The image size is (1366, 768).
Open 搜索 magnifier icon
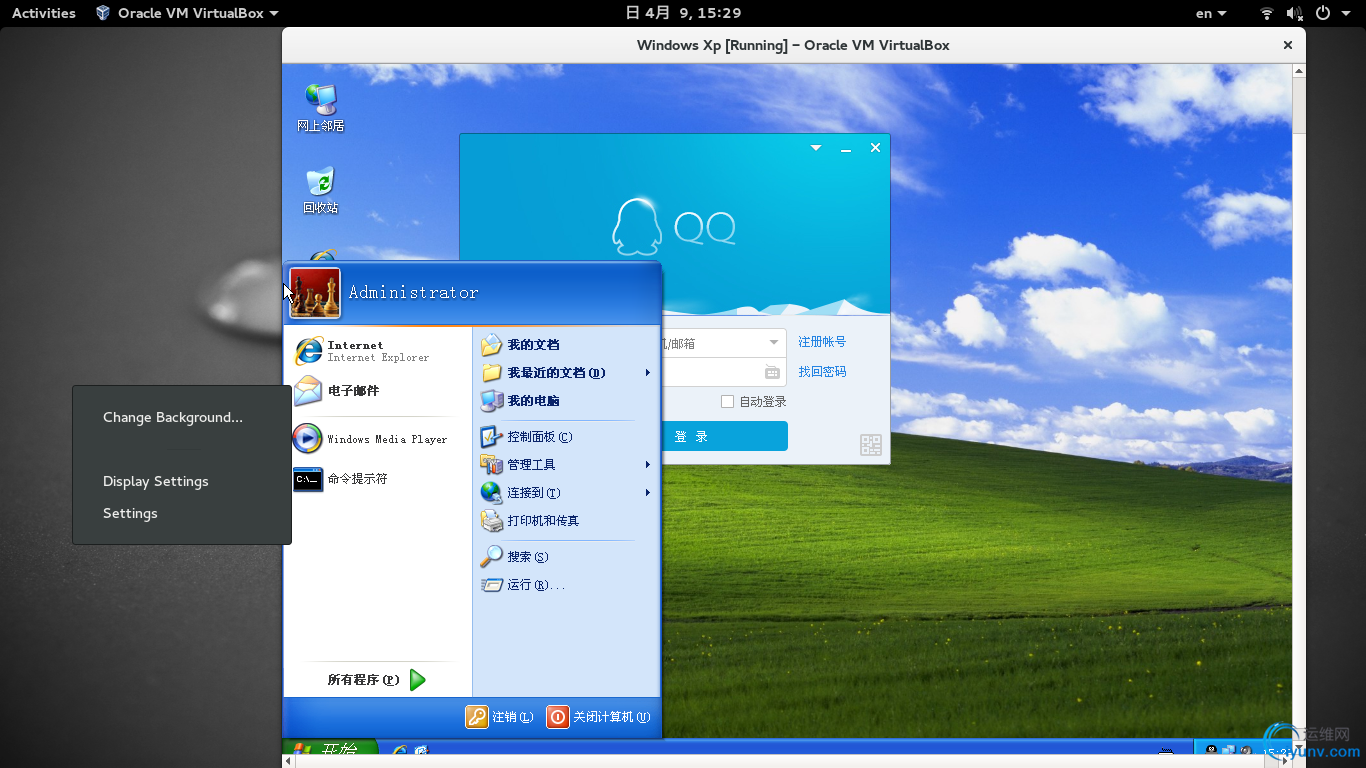coord(491,557)
